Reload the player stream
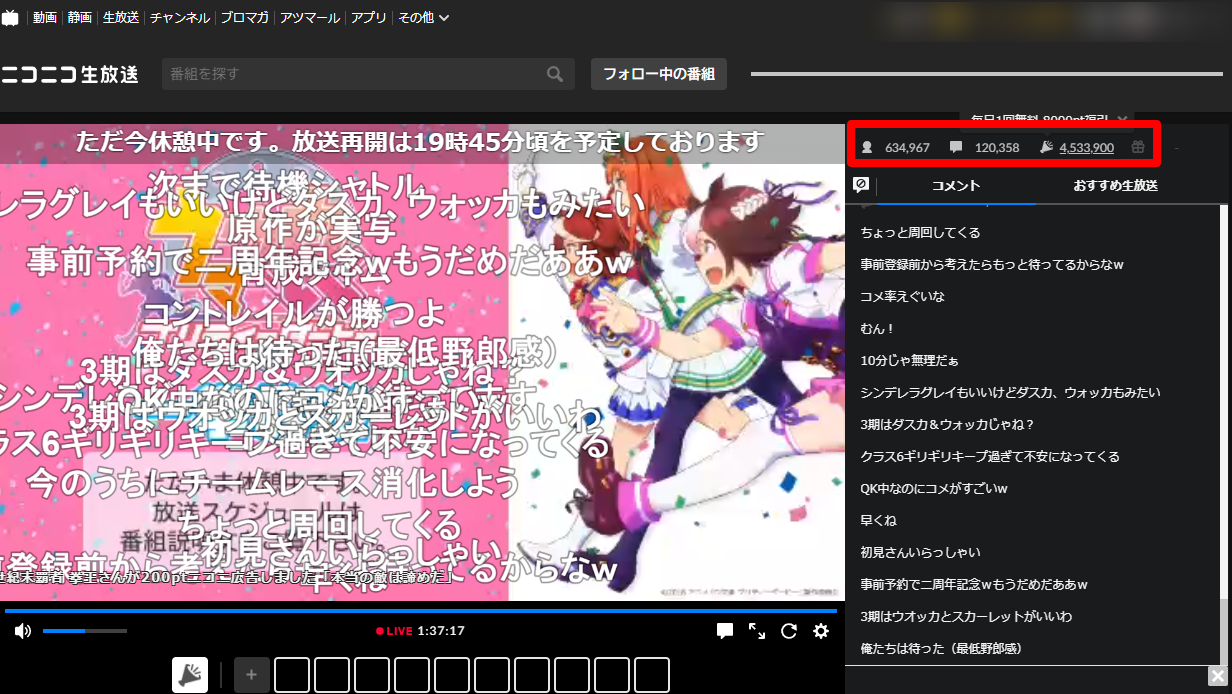 (x=789, y=631)
